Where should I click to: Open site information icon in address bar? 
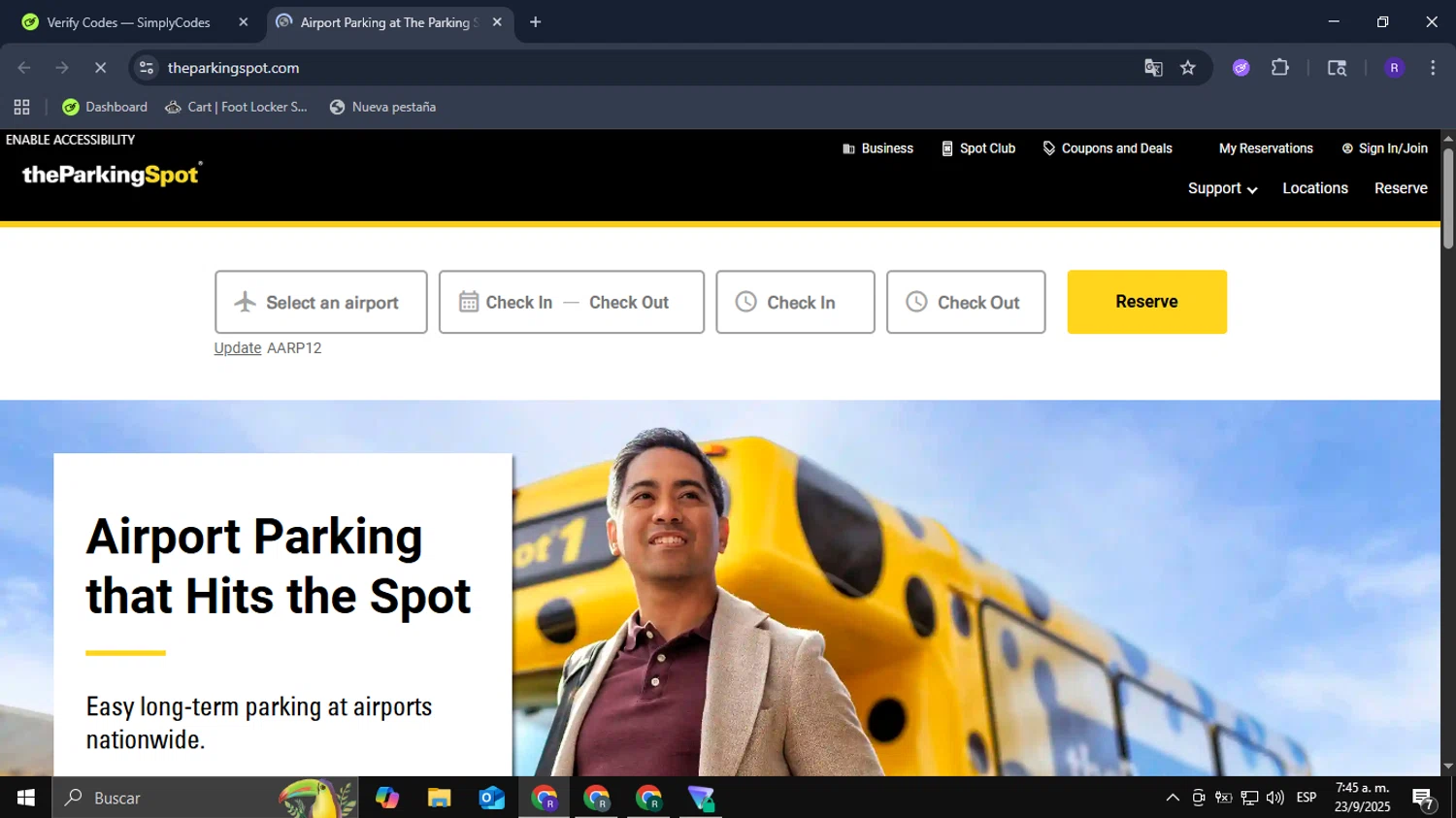pos(147,68)
